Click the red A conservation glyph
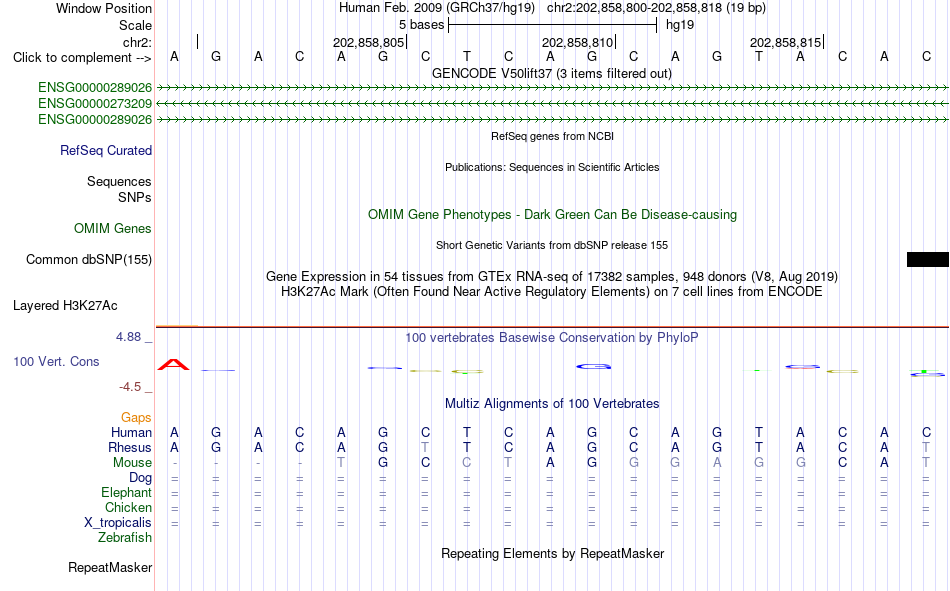 tap(173, 364)
